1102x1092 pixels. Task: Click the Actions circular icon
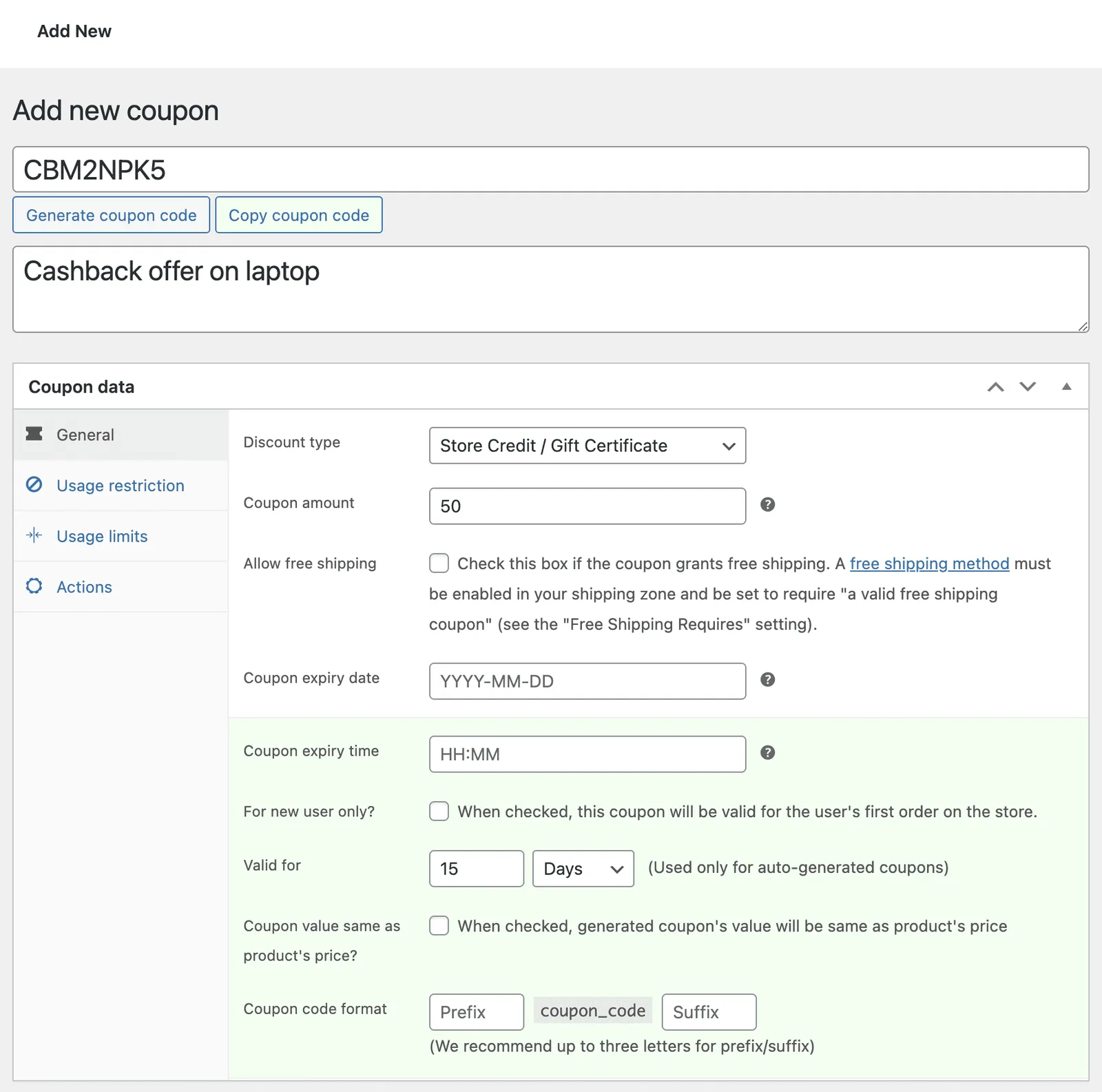[34, 586]
